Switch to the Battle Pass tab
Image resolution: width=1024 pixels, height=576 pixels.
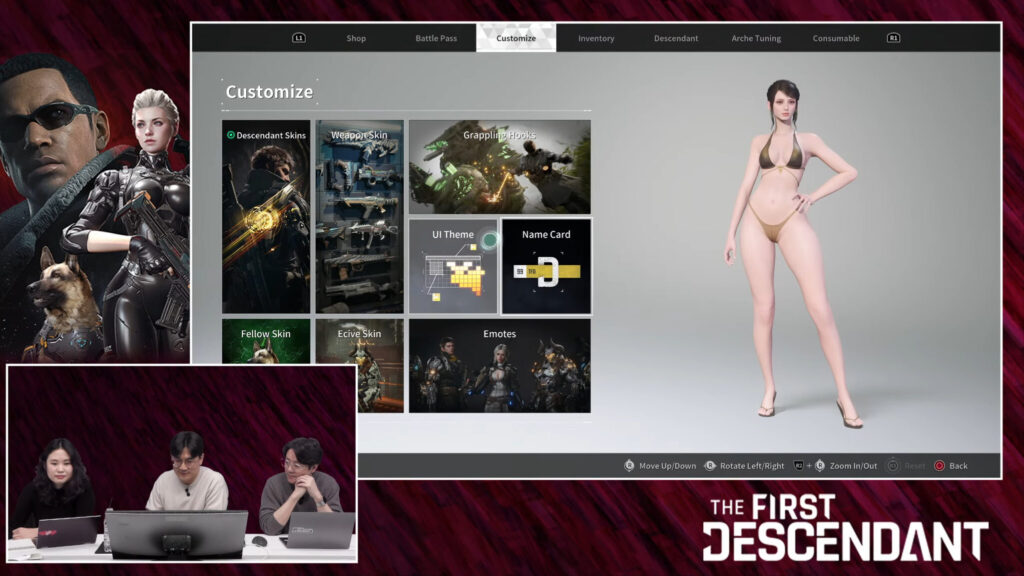436,38
